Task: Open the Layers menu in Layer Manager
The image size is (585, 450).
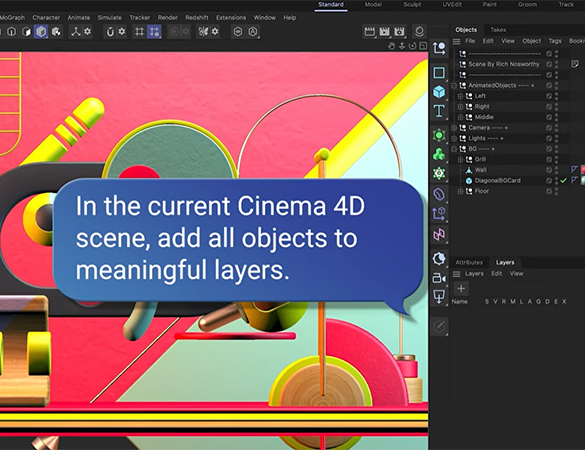Action: [x=474, y=274]
